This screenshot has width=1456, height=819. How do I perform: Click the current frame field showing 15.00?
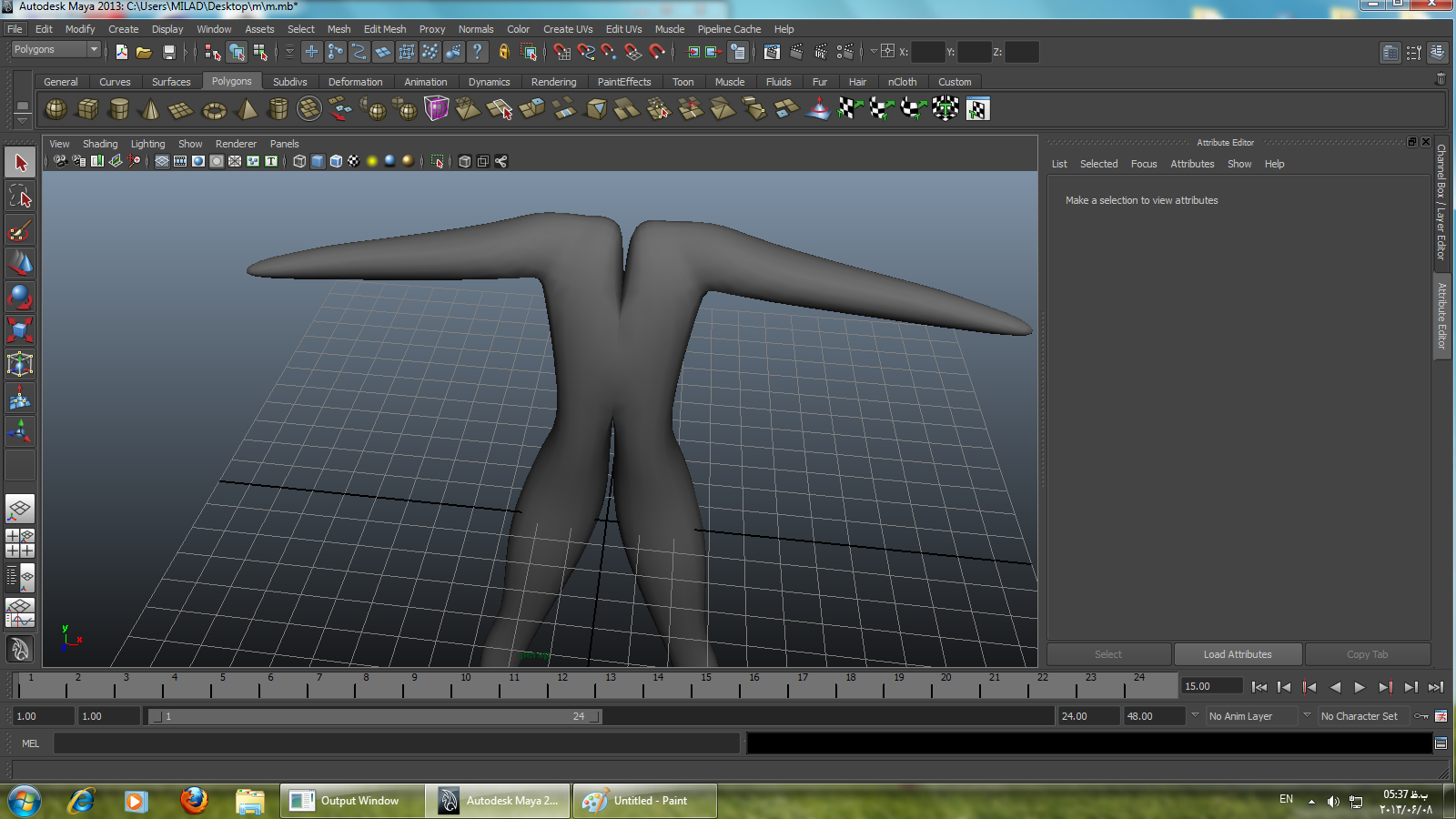[1211, 686]
